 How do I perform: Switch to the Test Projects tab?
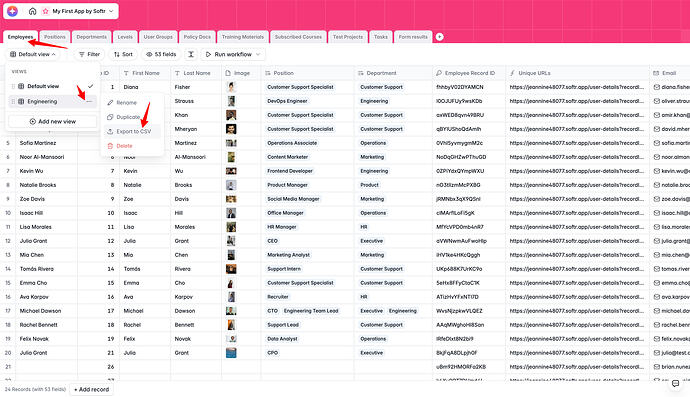click(348, 37)
